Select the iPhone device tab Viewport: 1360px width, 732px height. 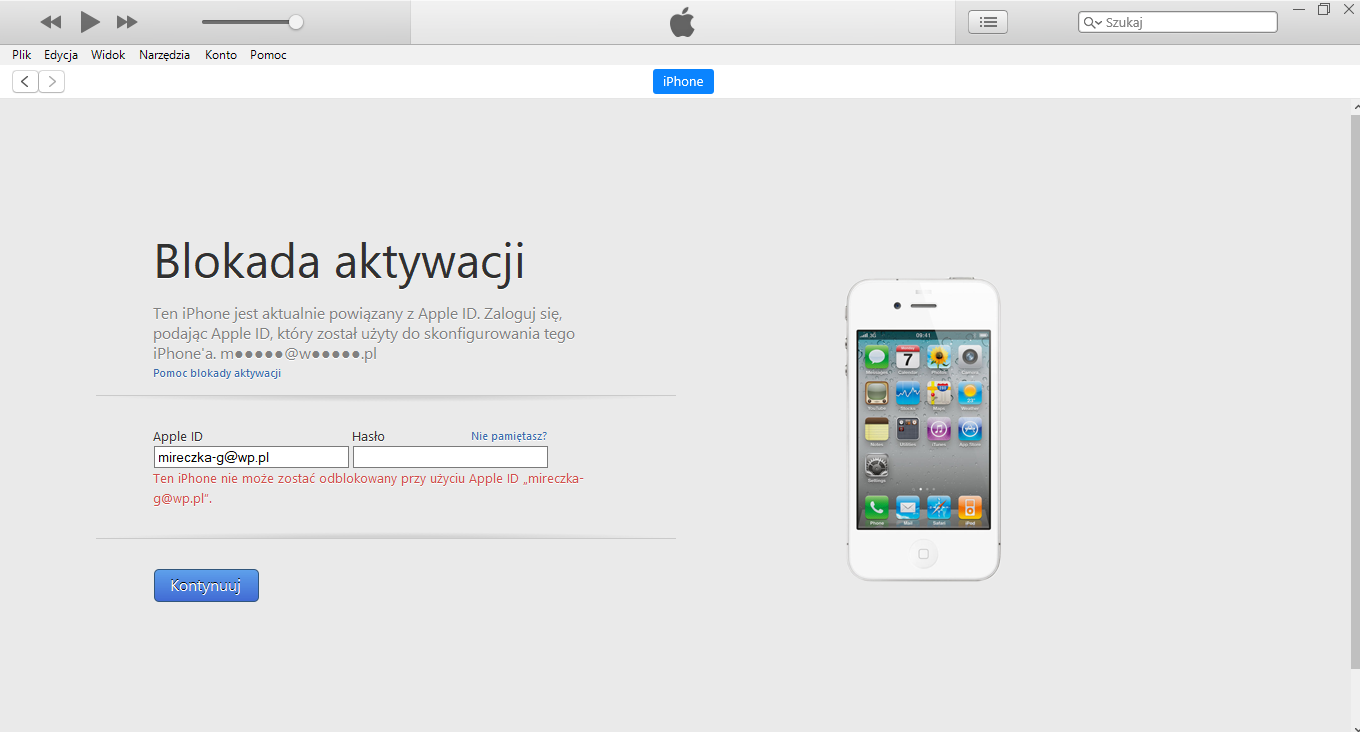pyautogui.click(x=683, y=82)
